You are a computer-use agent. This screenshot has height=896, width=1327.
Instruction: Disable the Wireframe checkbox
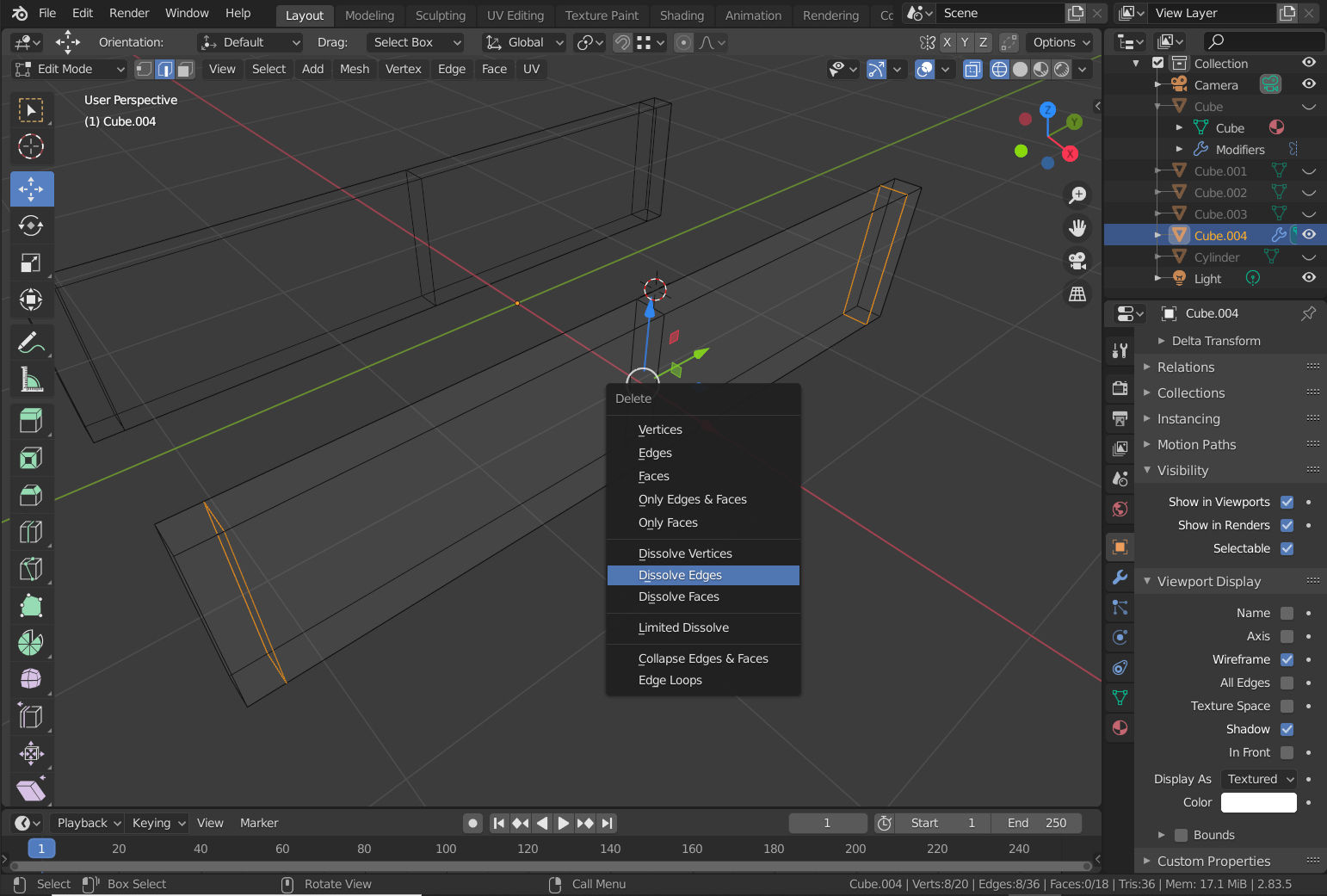tap(1287, 659)
